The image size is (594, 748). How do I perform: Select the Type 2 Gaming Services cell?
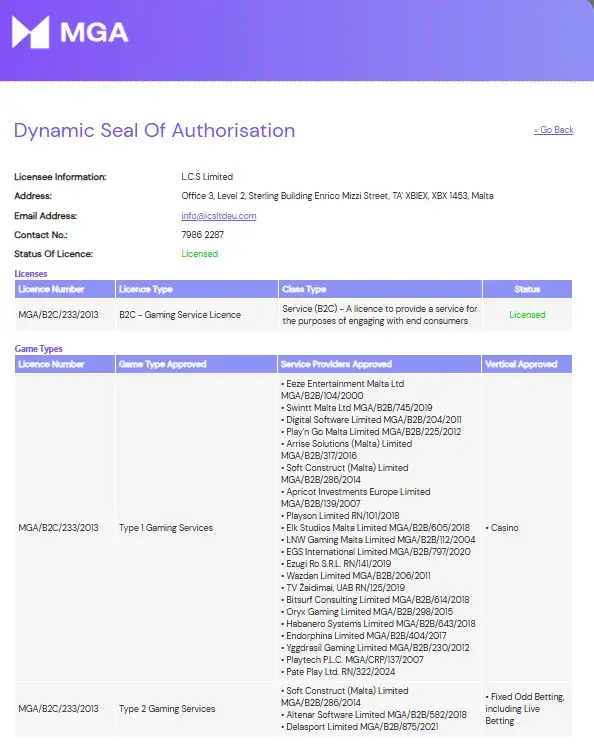[167, 709]
